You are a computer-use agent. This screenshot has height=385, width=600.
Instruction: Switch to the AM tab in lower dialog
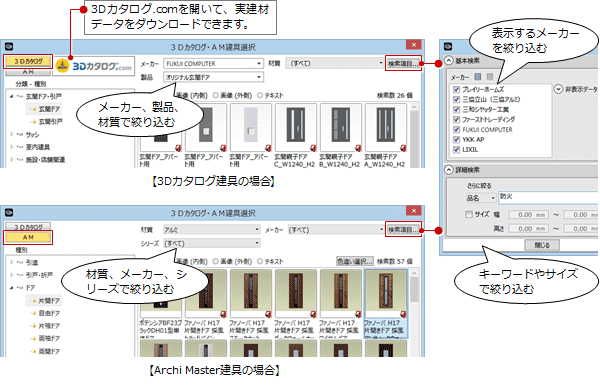[28, 237]
